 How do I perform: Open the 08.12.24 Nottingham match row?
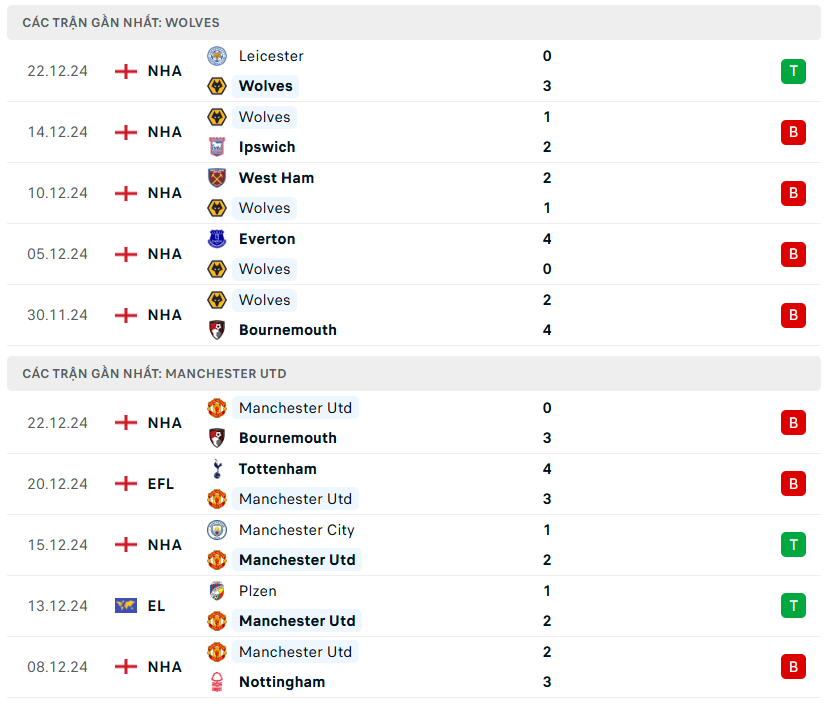(x=400, y=667)
